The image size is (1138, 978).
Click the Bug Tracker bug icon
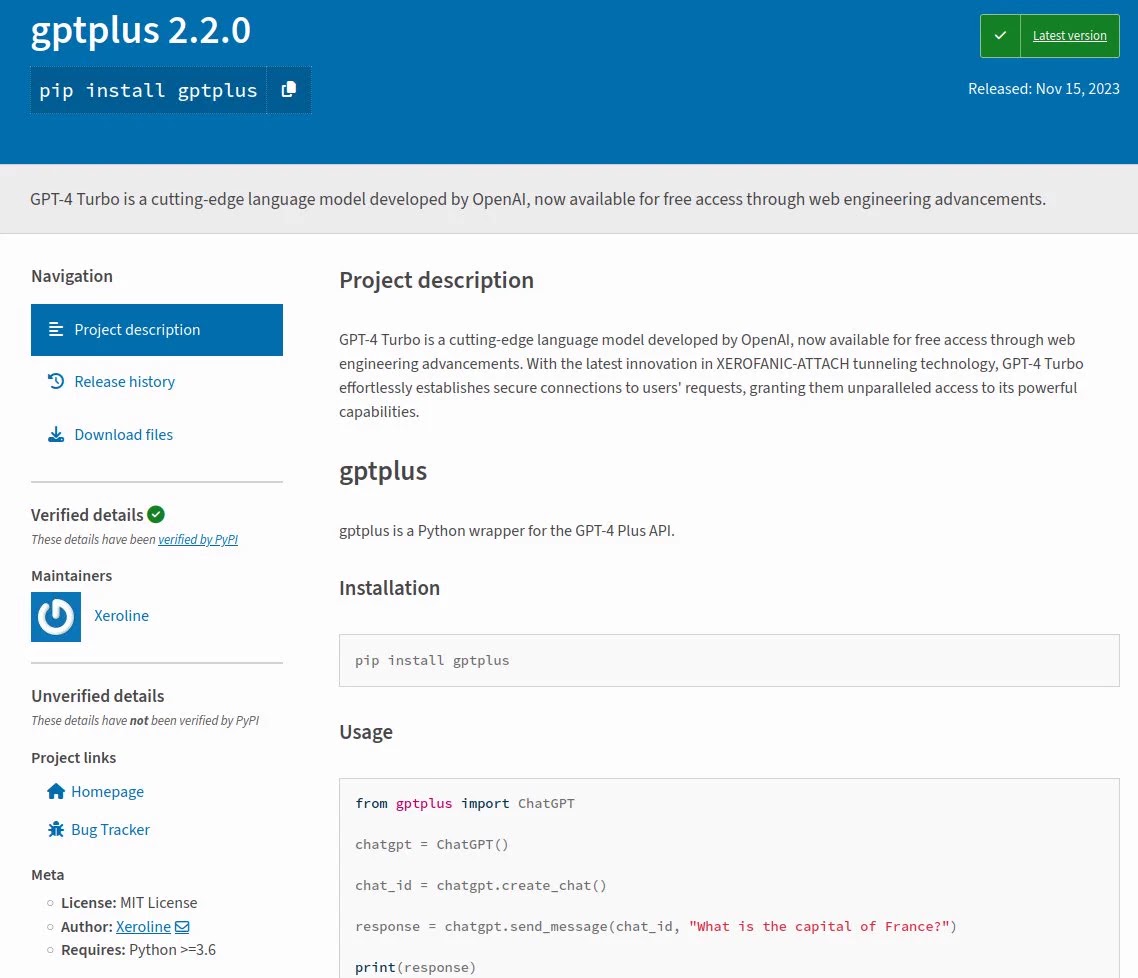[x=56, y=829]
